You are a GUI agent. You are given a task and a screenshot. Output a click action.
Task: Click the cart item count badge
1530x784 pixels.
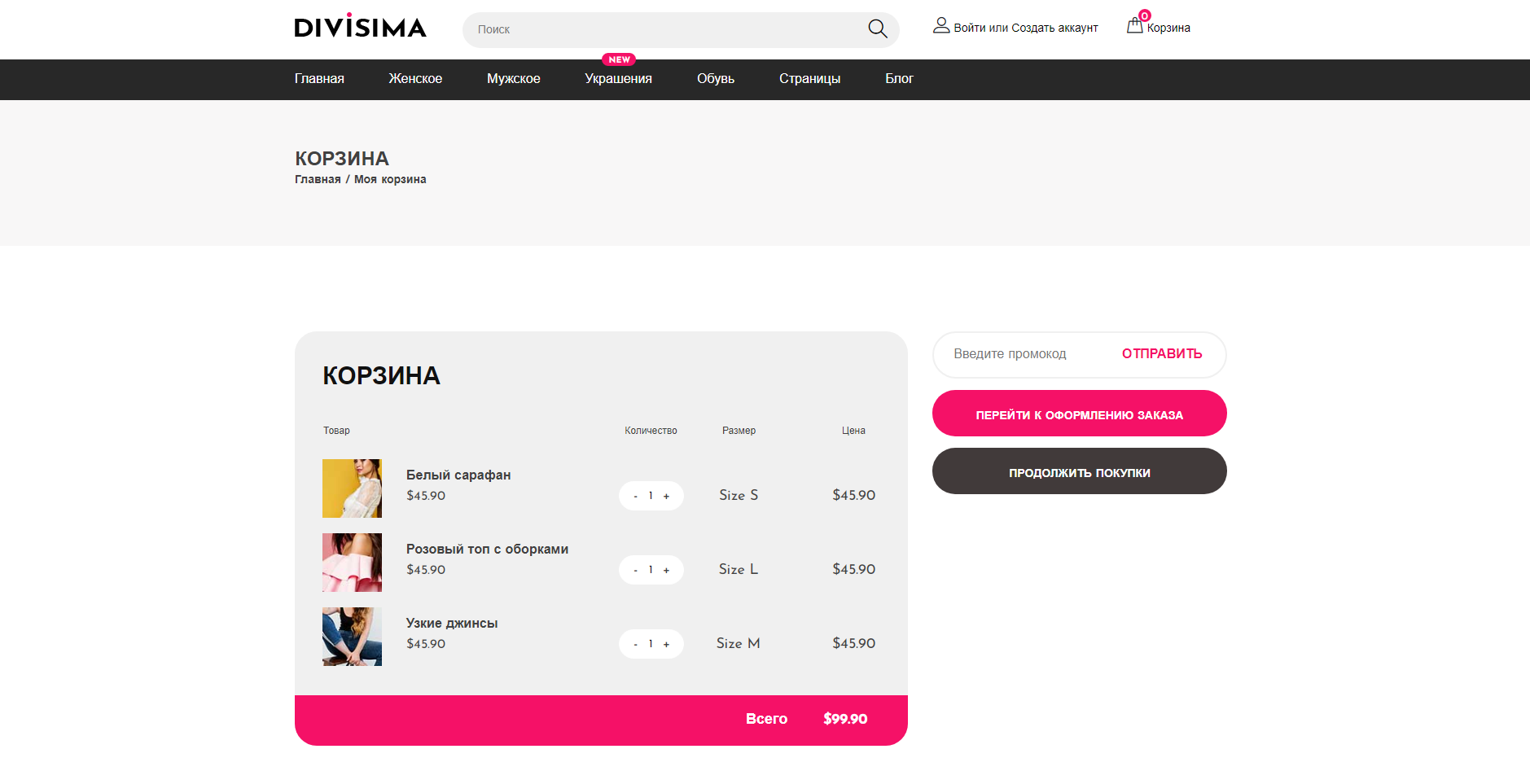coord(1144,15)
